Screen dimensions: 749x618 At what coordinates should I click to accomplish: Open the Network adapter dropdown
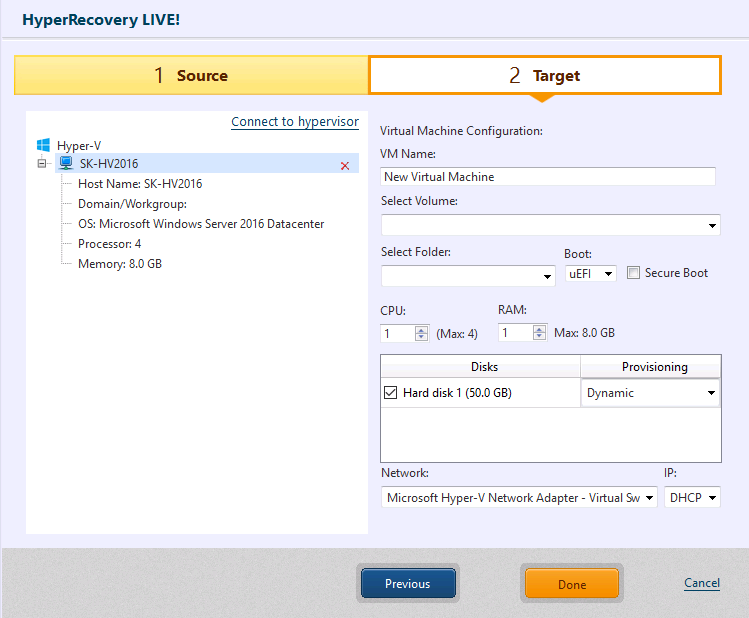click(x=519, y=498)
